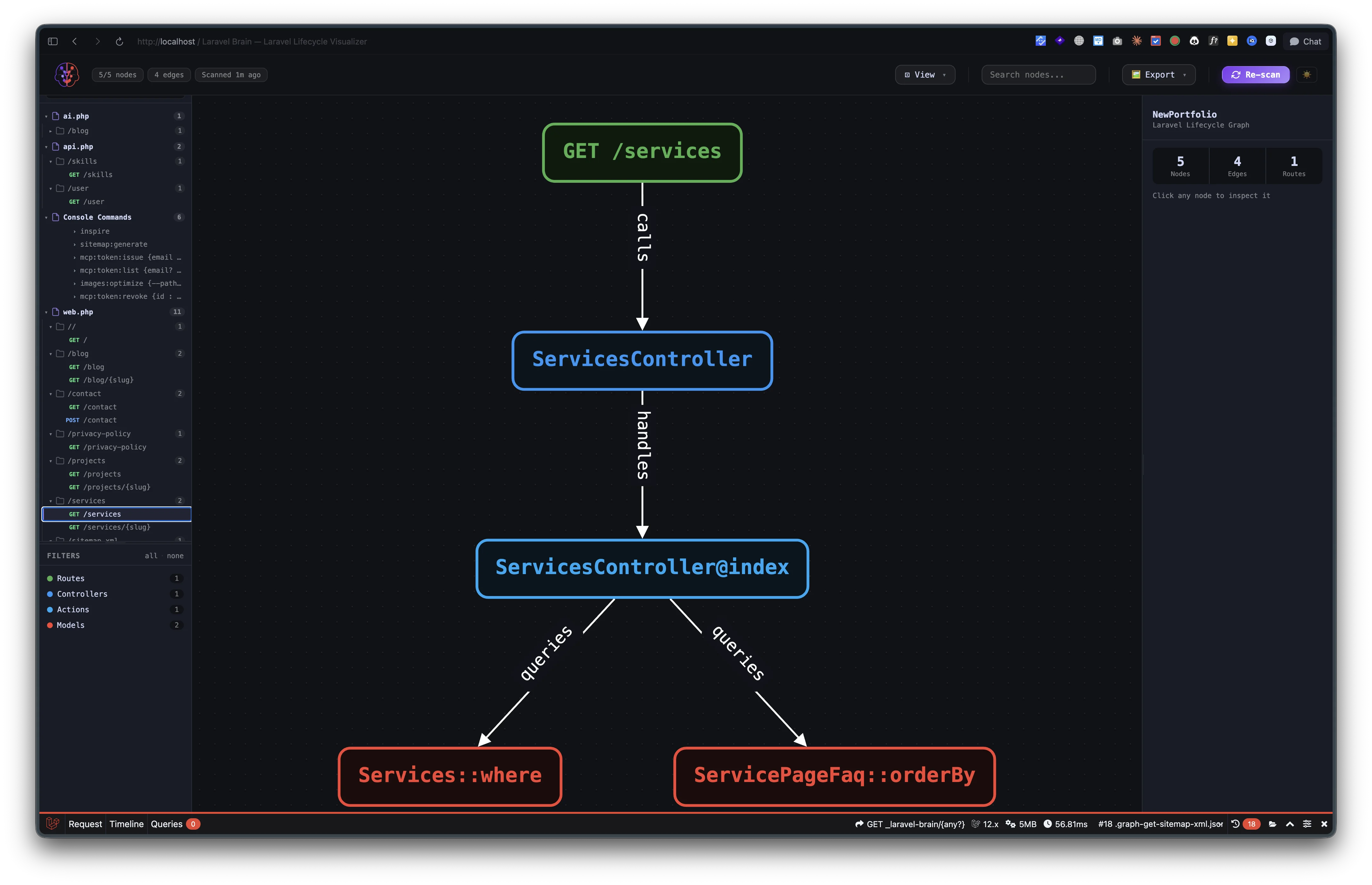
Task: Click the debugbar file selector #18 graph-get-sitemap-xml.json
Action: [x=1160, y=824]
